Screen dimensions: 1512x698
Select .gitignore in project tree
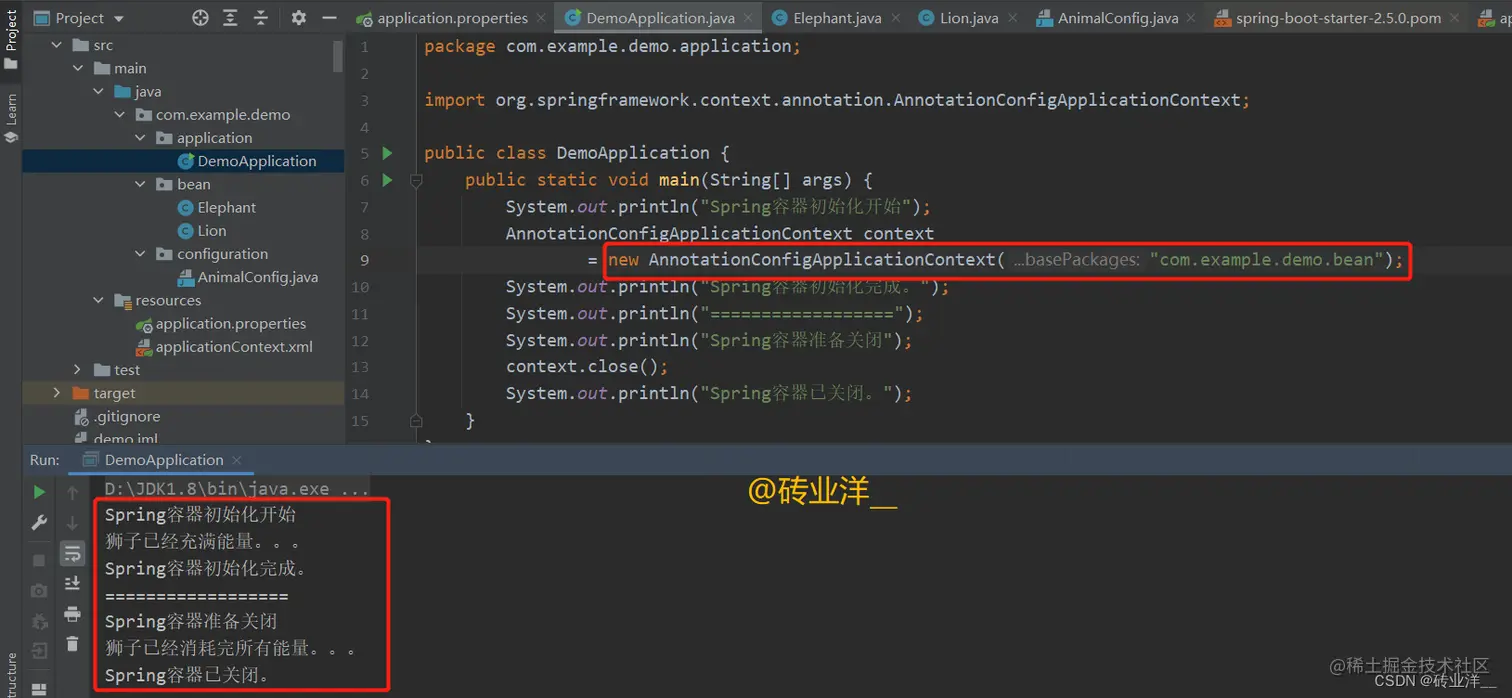(x=116, y=416)
